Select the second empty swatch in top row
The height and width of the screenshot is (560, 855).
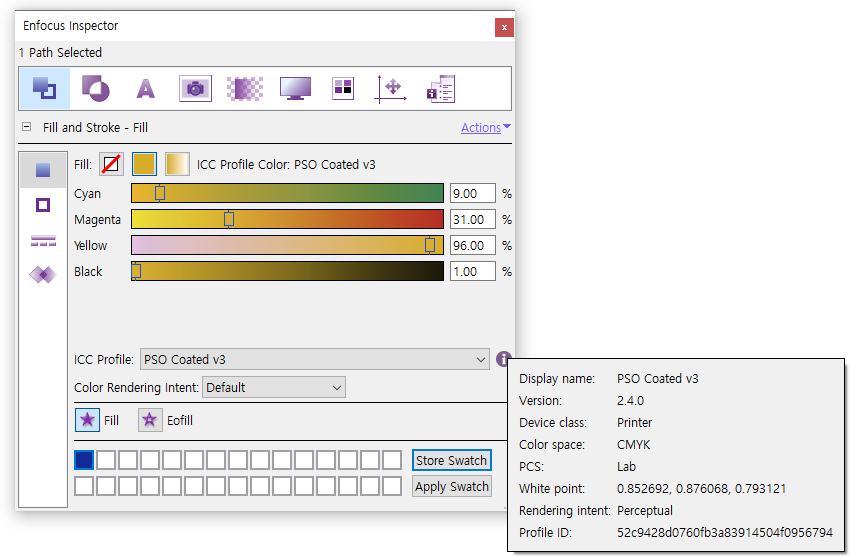(128, 460)
